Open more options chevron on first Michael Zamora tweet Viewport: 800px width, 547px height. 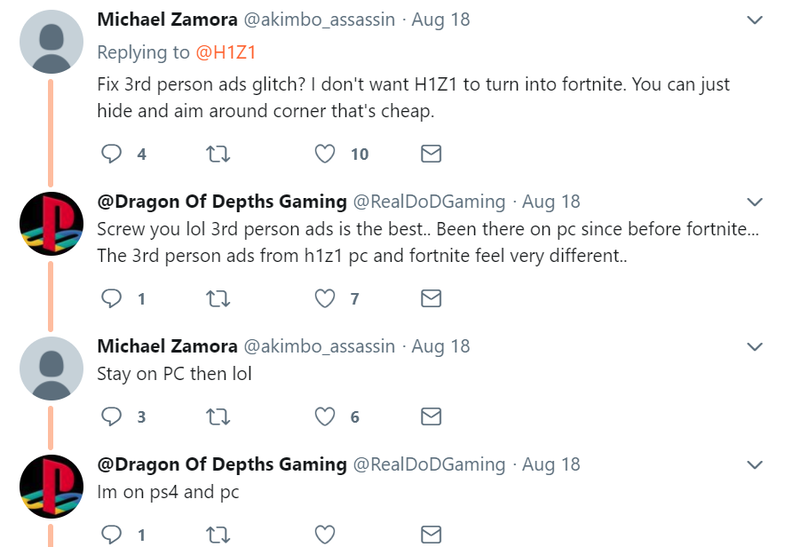click(755, 20)
